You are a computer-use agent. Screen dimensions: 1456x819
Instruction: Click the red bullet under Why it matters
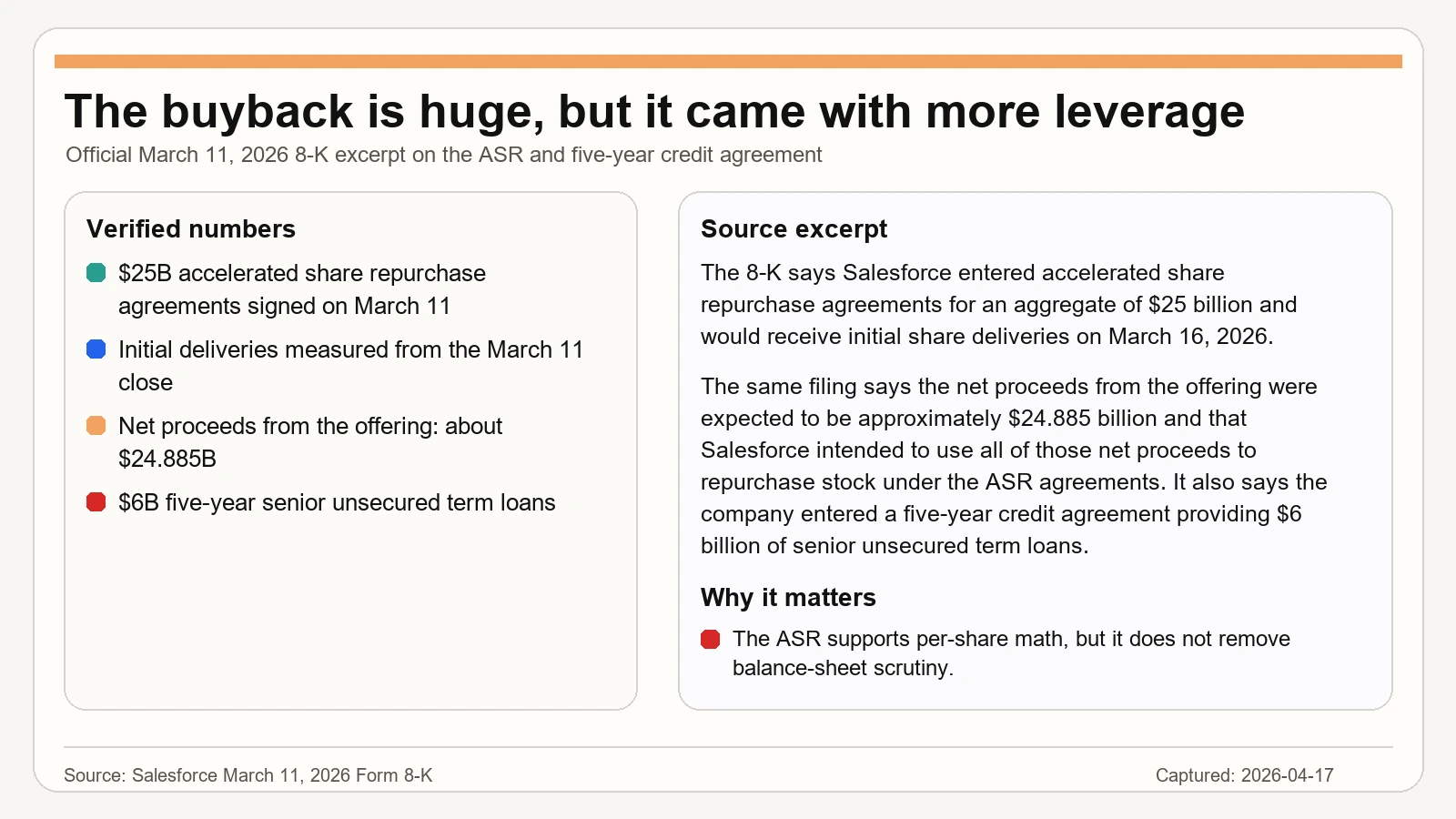(710, 639)
